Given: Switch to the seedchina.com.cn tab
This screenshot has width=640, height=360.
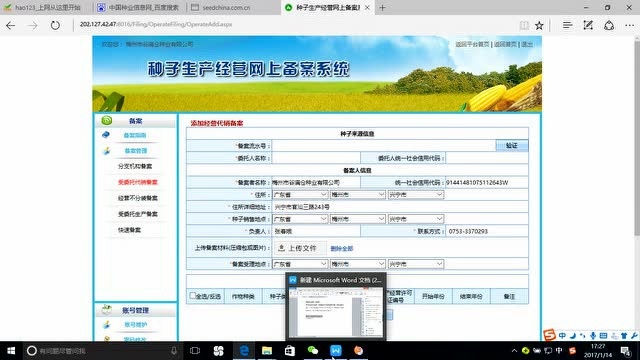Looking at the screenshot, I should point(233,7).
